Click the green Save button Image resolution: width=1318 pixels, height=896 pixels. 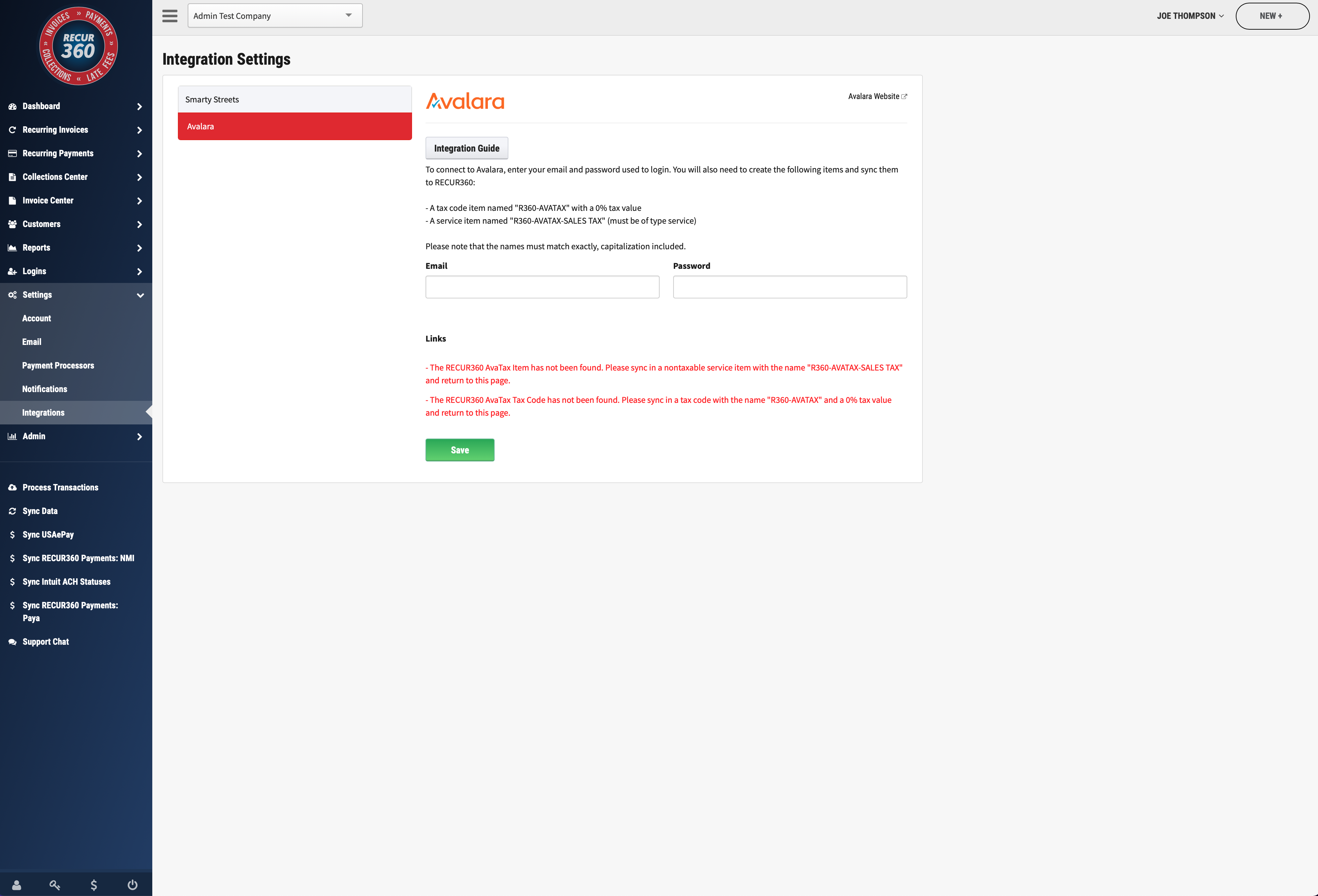point(459,450)
